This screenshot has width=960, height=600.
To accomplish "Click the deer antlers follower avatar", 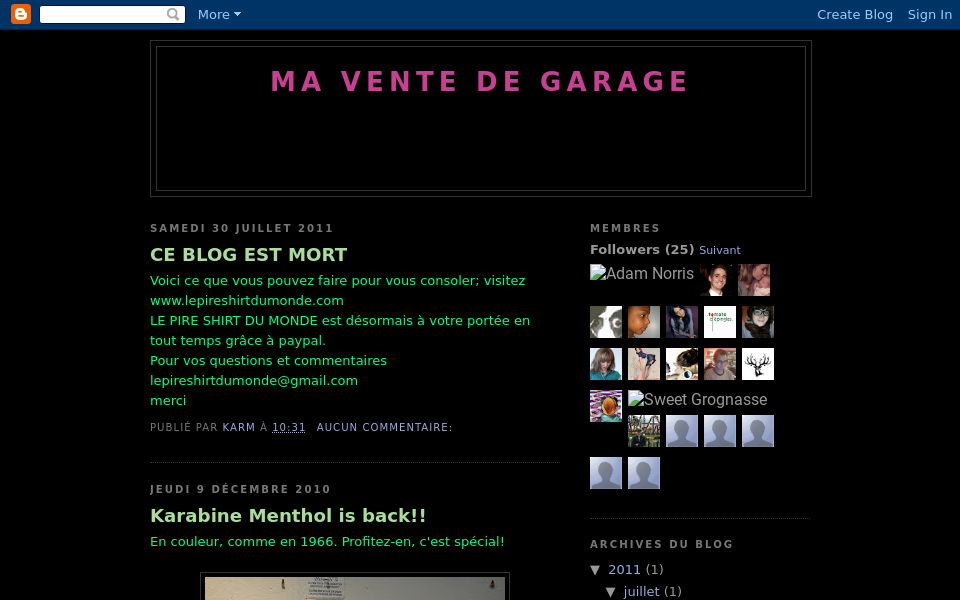I will (x=758, y=364).
